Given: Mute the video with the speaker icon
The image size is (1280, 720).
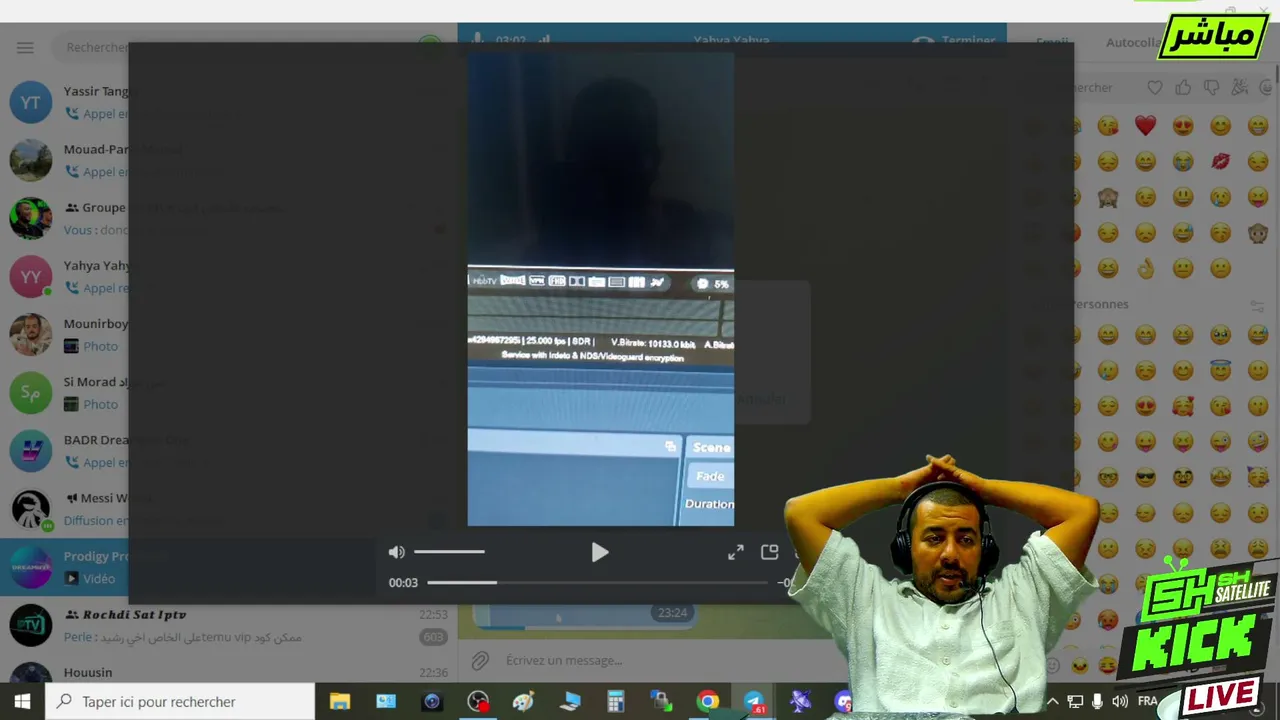Looking at the screenshot, I should tap(397, 552).
